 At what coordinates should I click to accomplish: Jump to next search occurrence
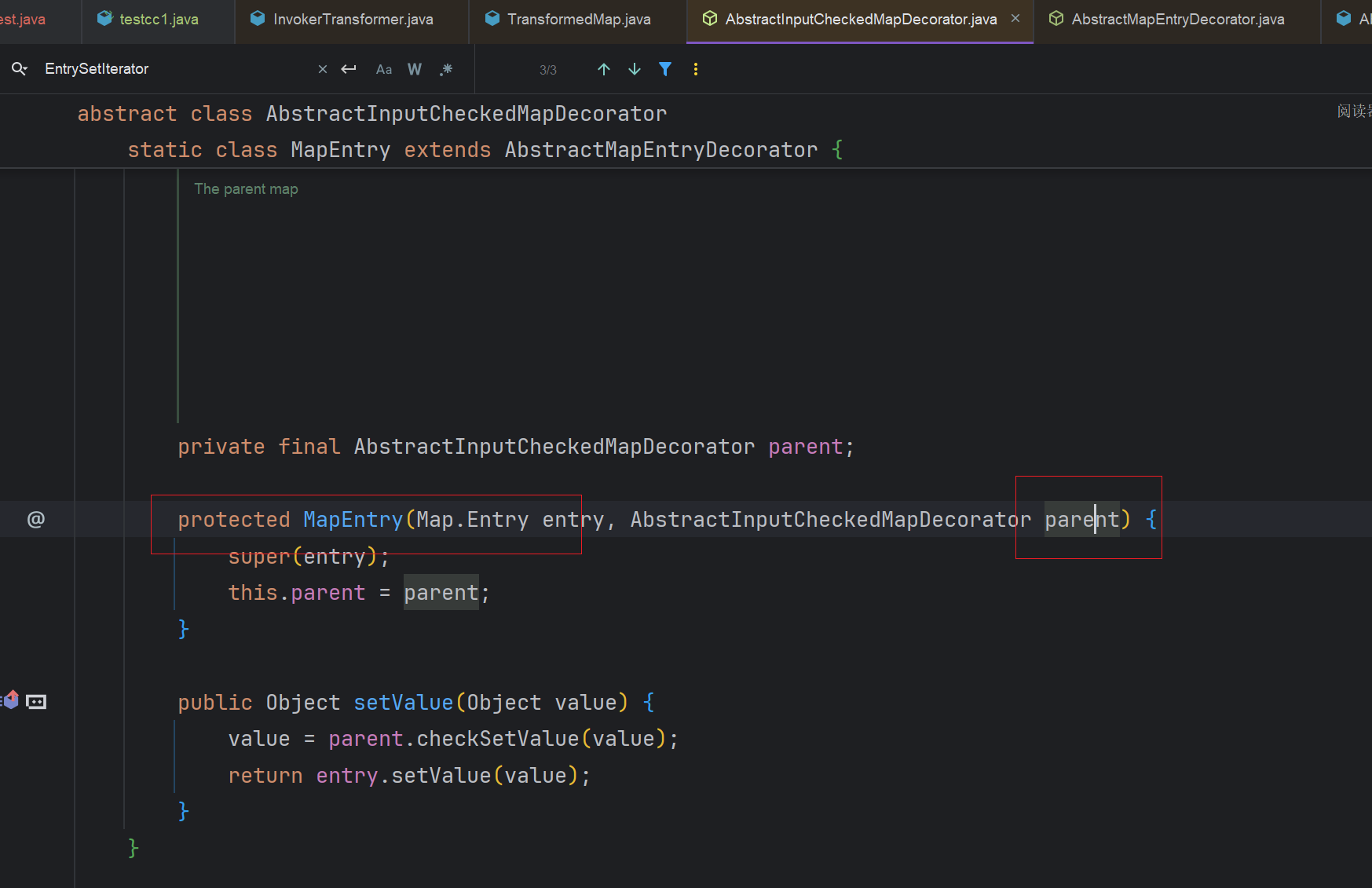(x=635, y=69)
